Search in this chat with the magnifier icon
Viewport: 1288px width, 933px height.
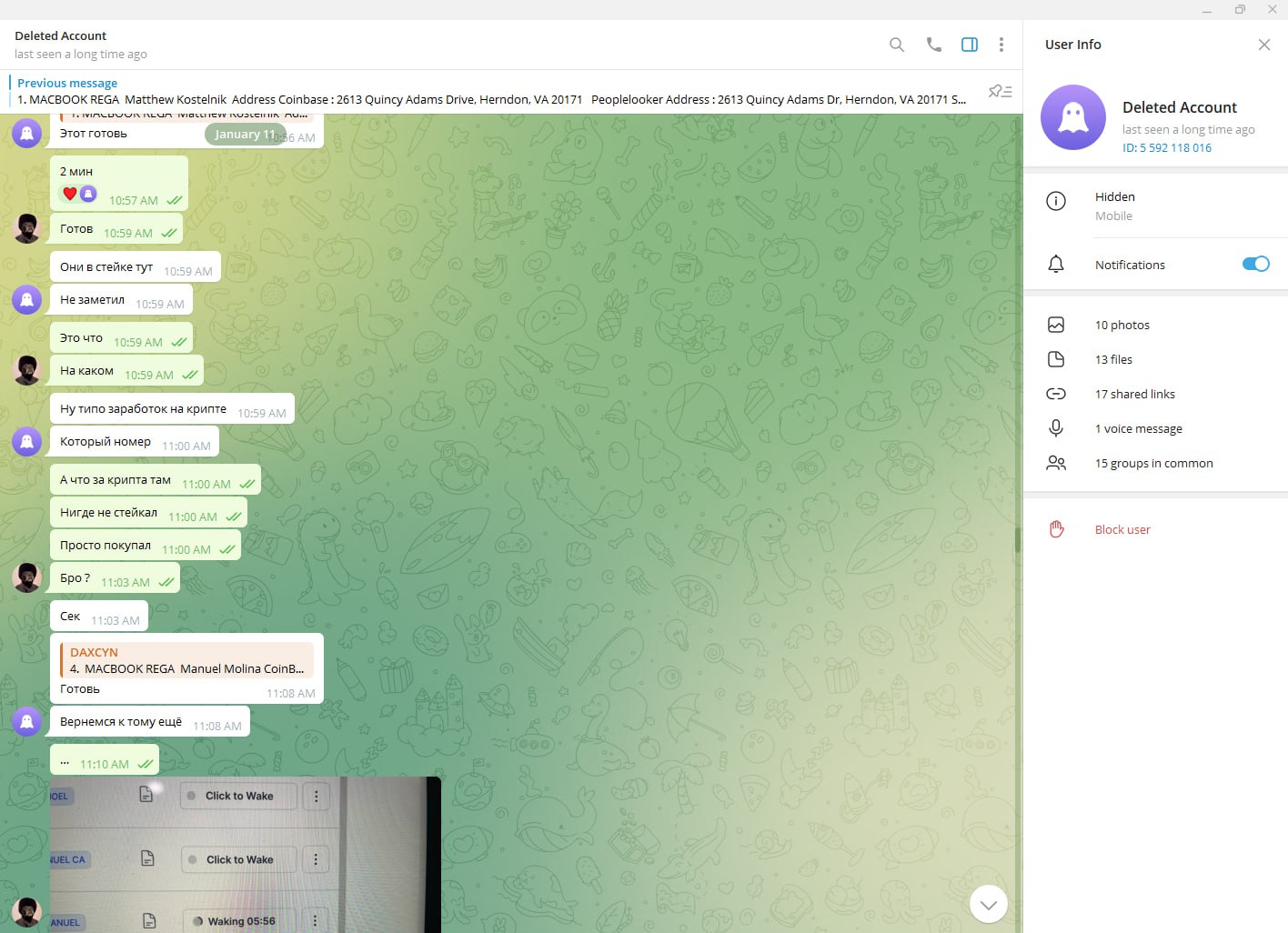897,45
